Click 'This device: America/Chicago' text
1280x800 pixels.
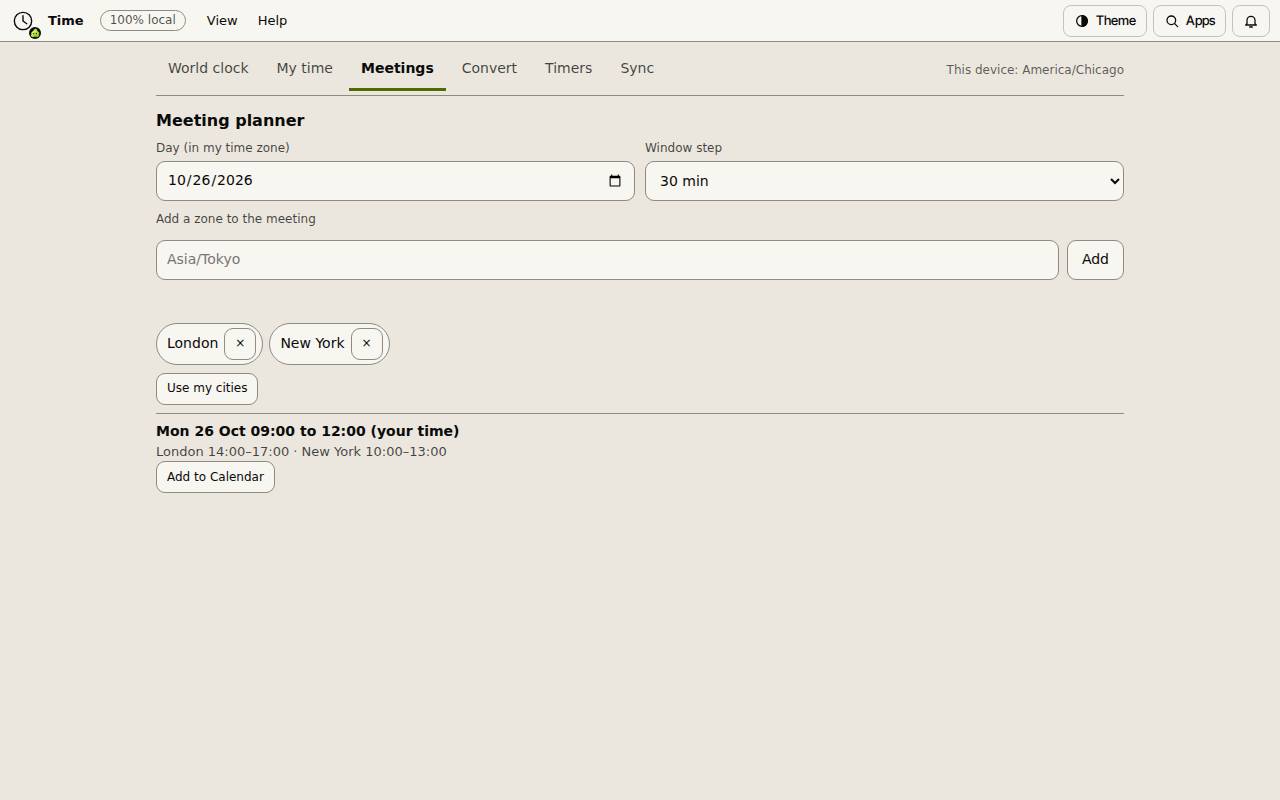point(1035,70)
